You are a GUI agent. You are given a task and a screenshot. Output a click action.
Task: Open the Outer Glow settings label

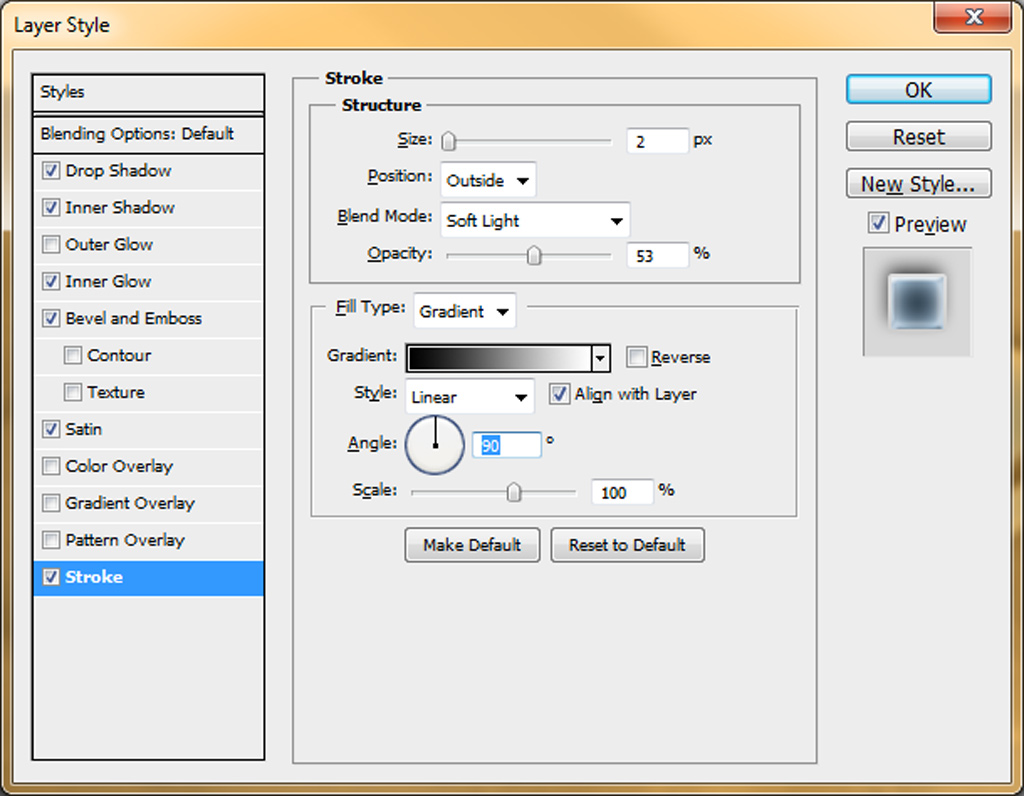tap(109, 245)
